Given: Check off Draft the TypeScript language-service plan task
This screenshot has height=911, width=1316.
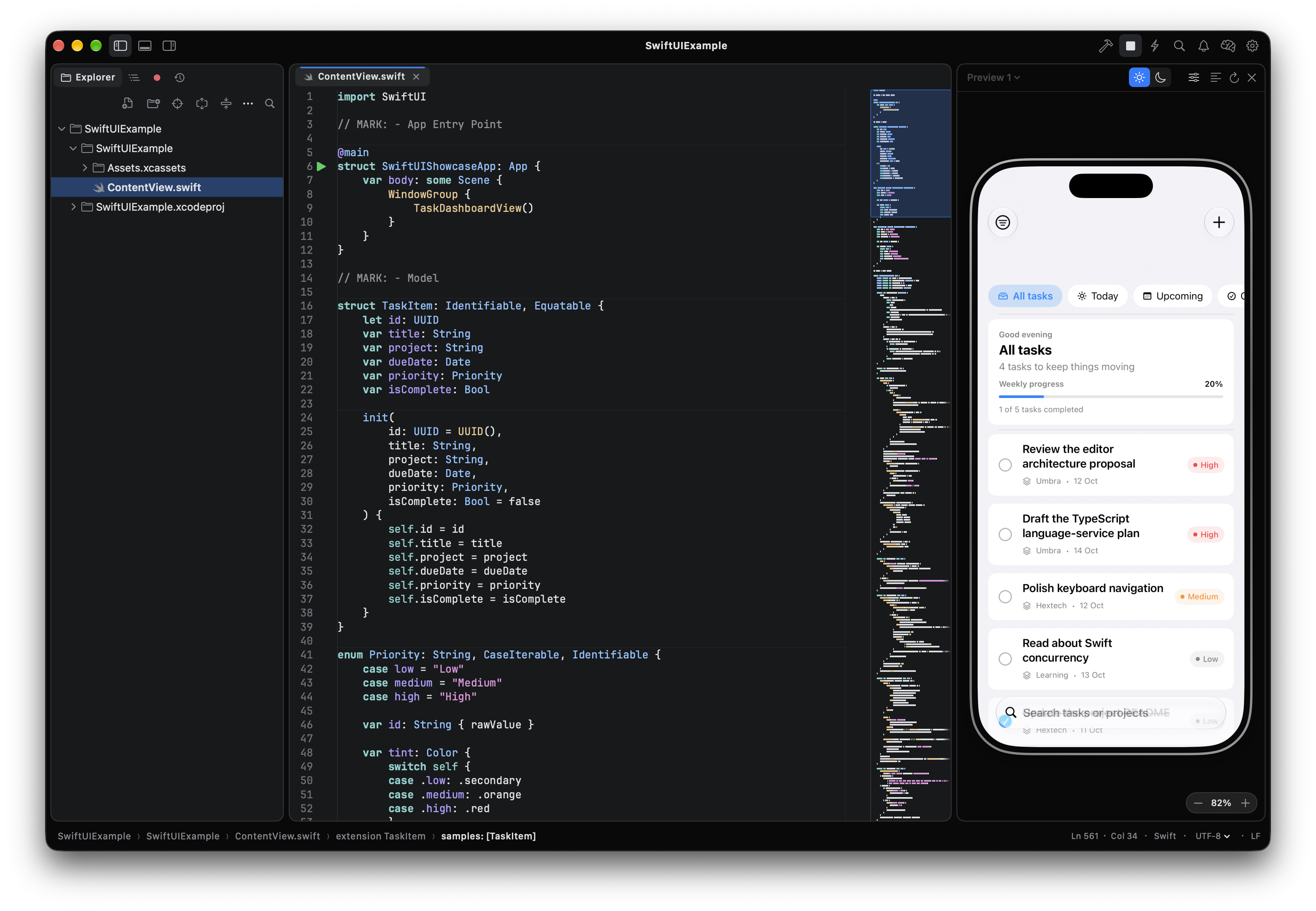Looking at the screenshot, I should pyautogui.click(x=1005, y=534).
